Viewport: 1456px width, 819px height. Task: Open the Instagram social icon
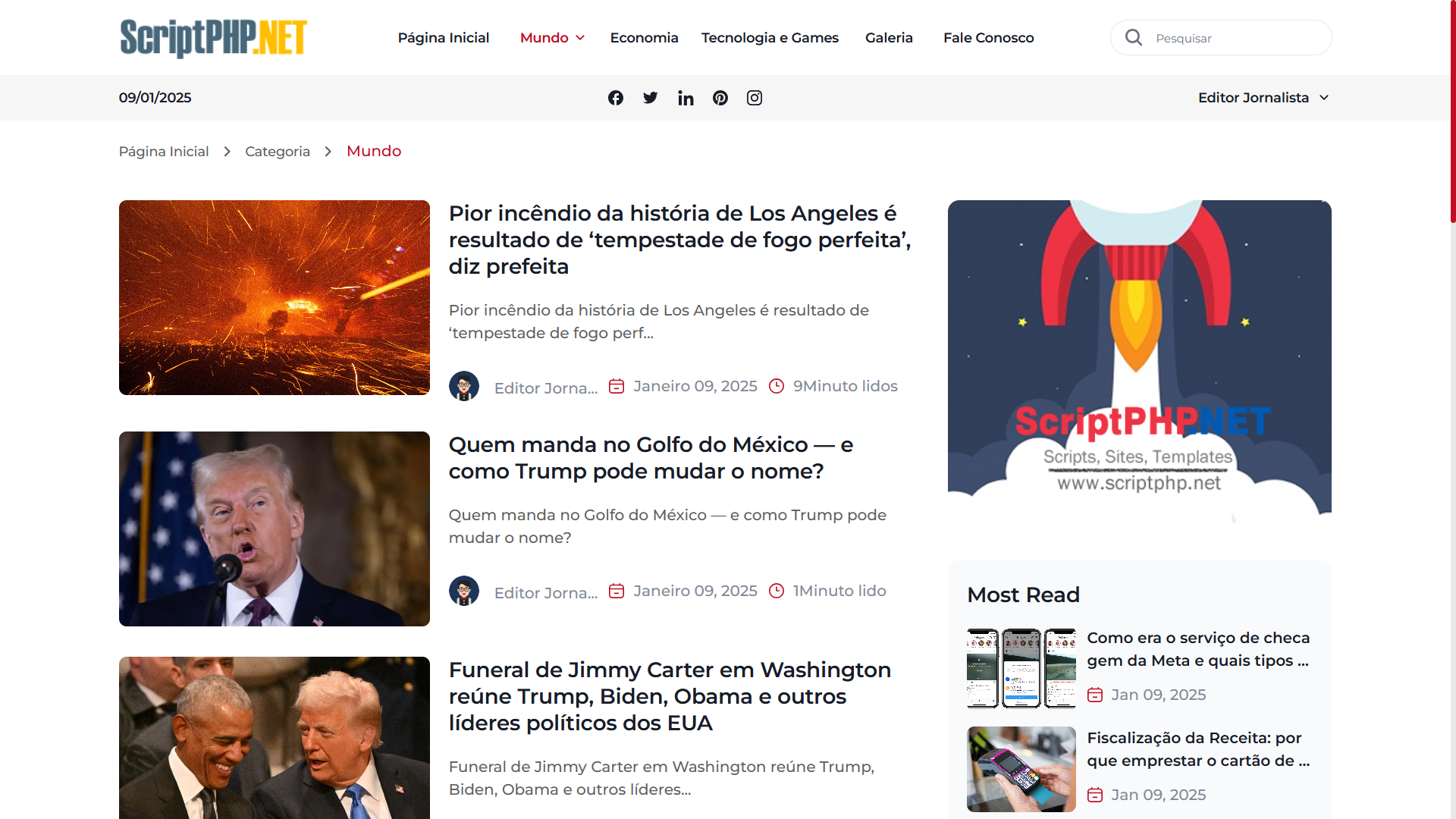point(755,98)
